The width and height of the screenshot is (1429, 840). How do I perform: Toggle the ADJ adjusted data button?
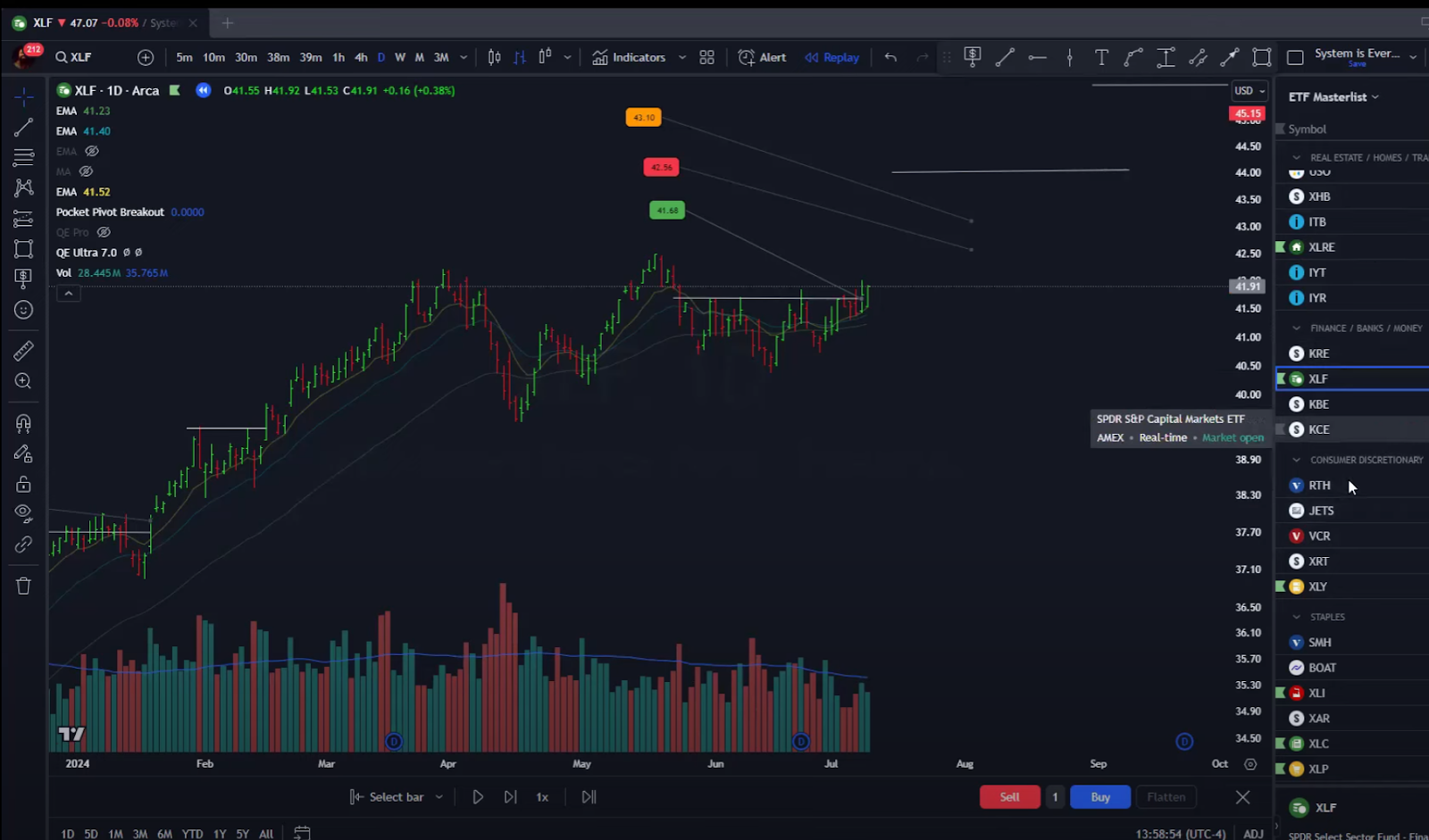pos(1253,834)
